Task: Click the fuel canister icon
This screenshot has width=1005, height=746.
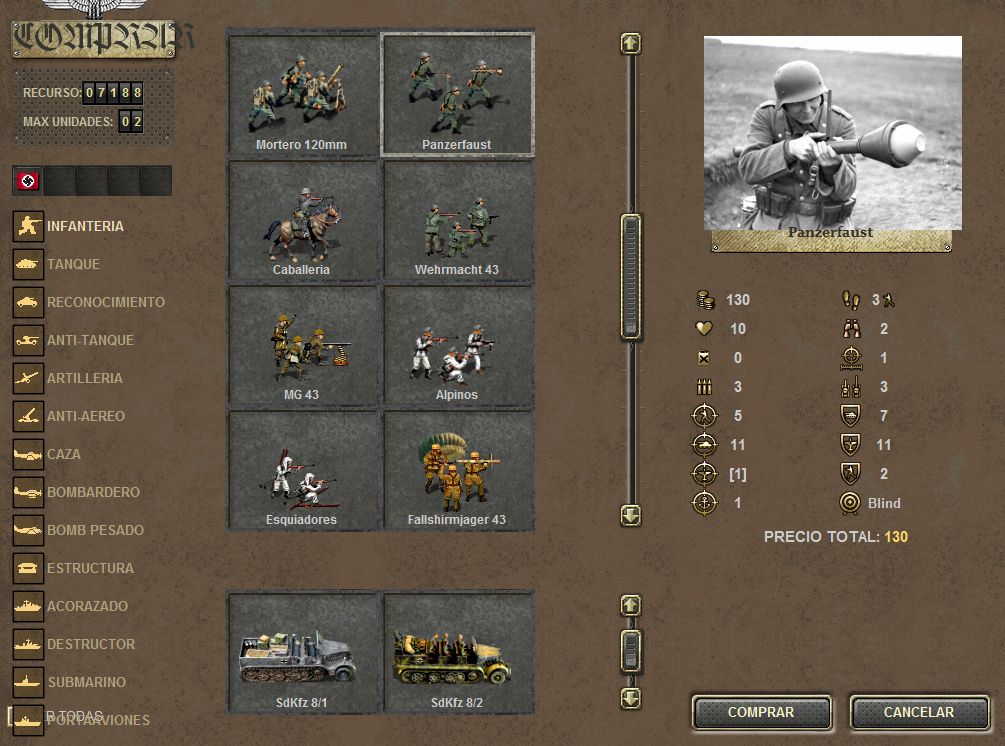Action: point(704,358)
